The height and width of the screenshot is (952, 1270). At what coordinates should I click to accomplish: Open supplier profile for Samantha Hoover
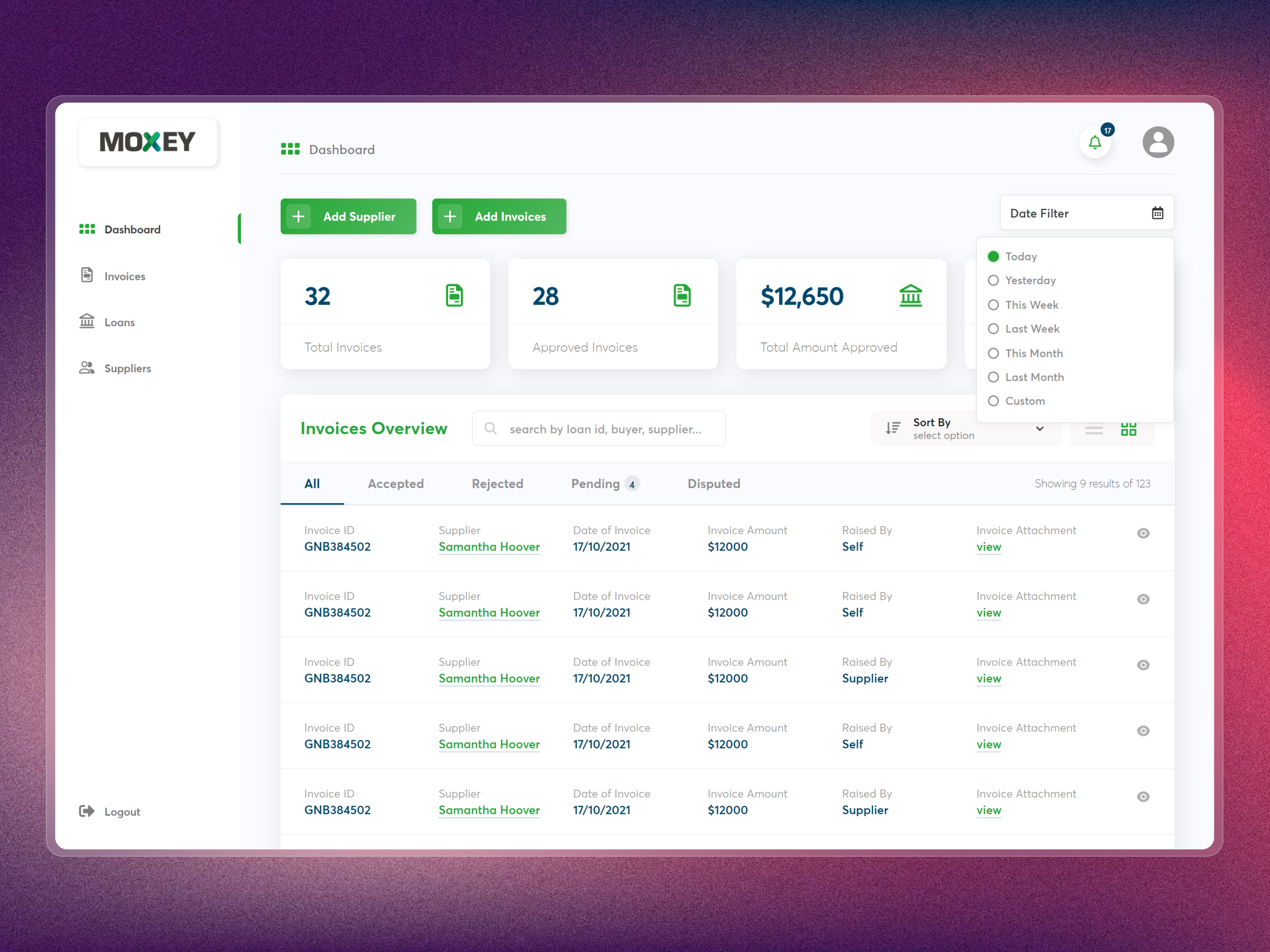point(489,546)
